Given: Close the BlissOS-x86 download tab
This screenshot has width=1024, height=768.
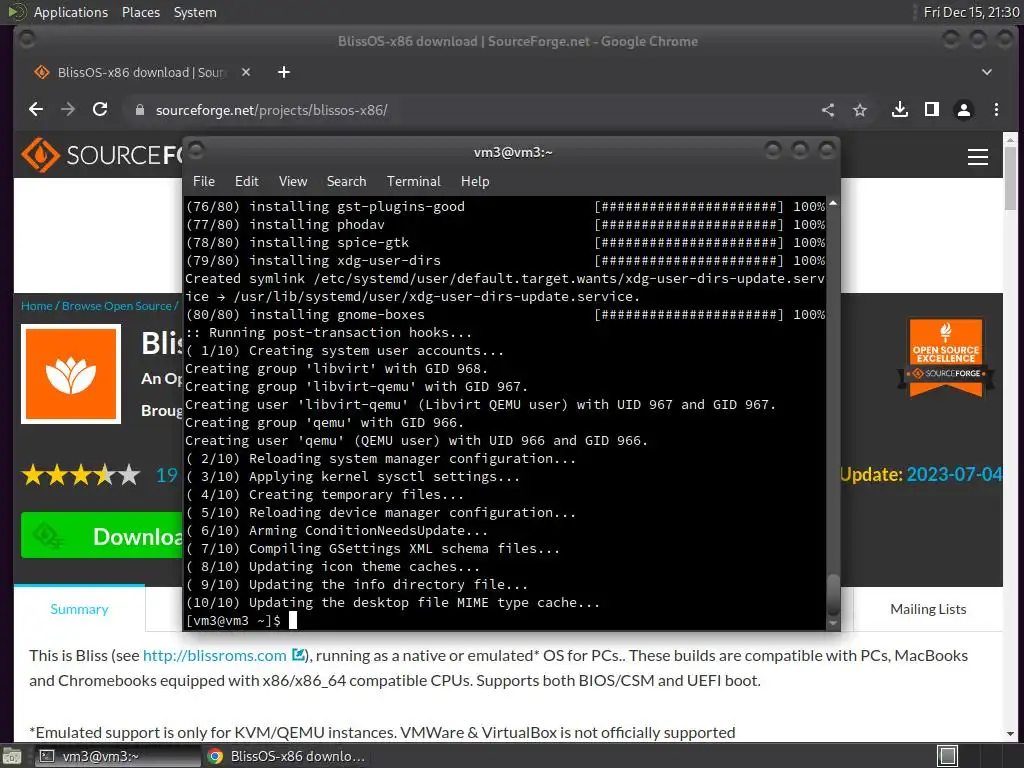Looking at the screenshot, I should coord(246,72).
